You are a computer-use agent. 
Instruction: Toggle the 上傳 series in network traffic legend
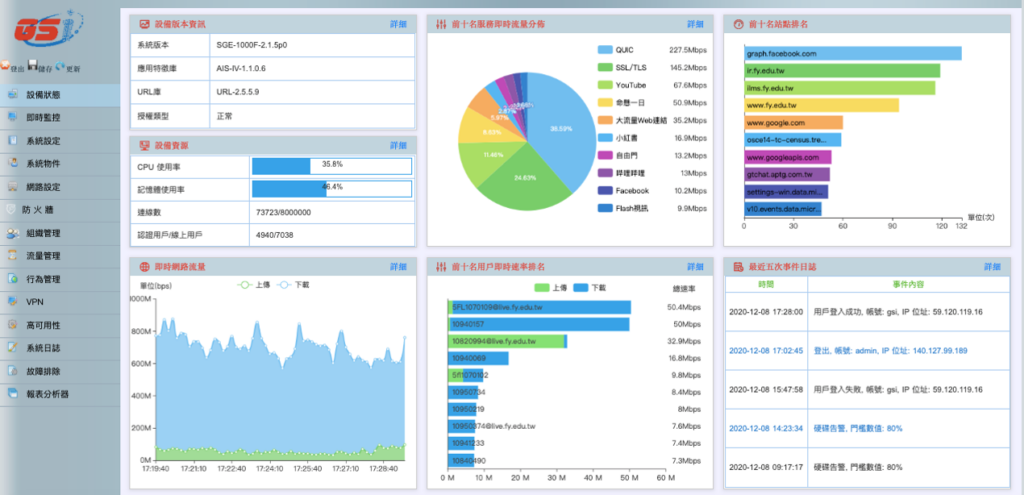pyautogui.click(x=244, y=285)
